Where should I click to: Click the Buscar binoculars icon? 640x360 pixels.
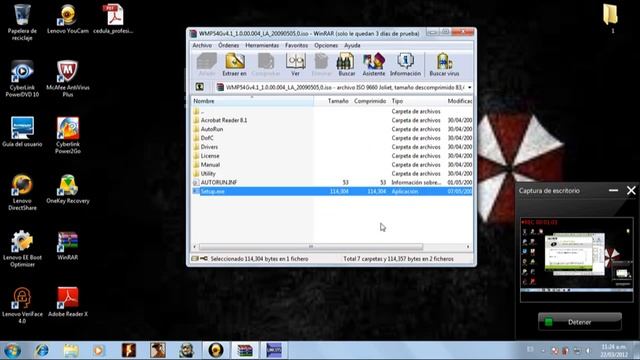point(346,64)
